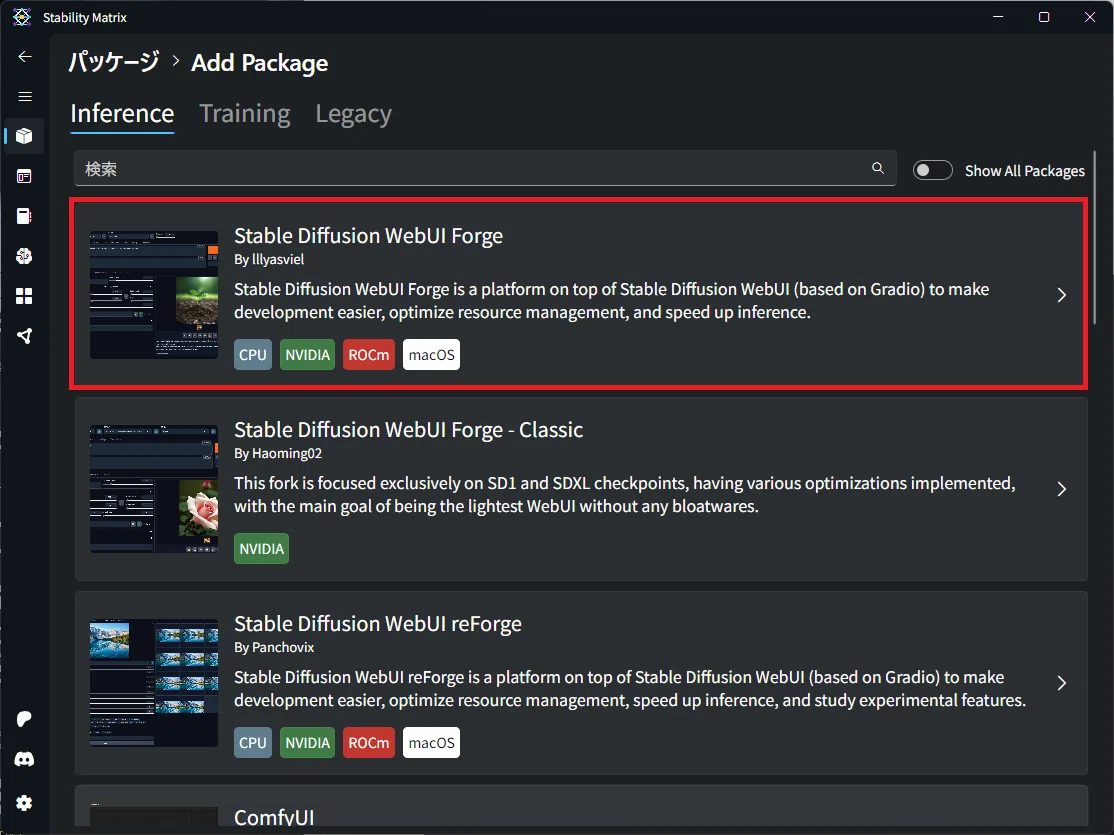Click CPU tag on WebUI Forge card
1114x835 pixels.
pyautogui.click(x=253, y=355)
